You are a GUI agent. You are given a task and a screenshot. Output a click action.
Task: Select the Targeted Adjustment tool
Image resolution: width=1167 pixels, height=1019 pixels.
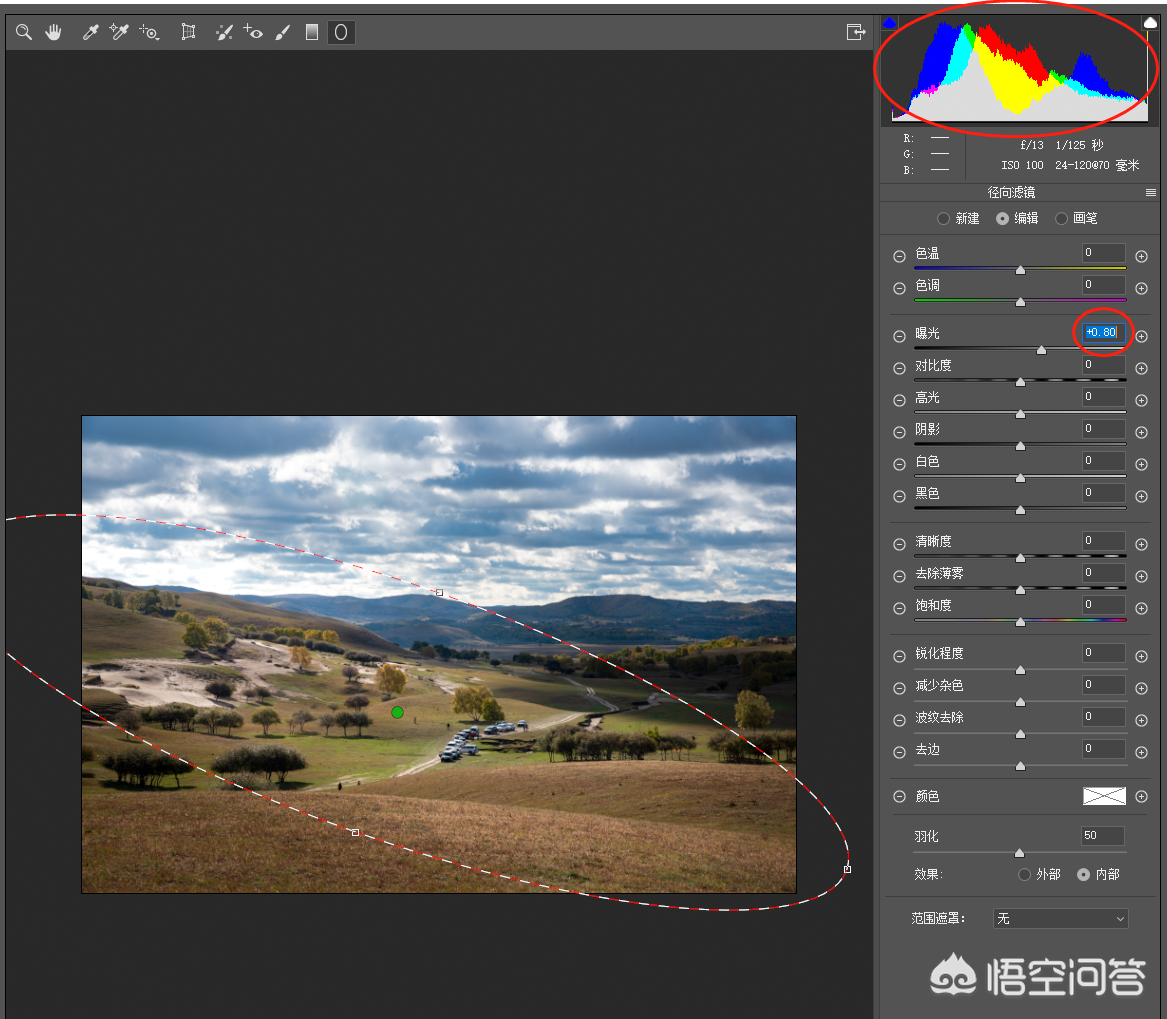[x=150, y=32]
